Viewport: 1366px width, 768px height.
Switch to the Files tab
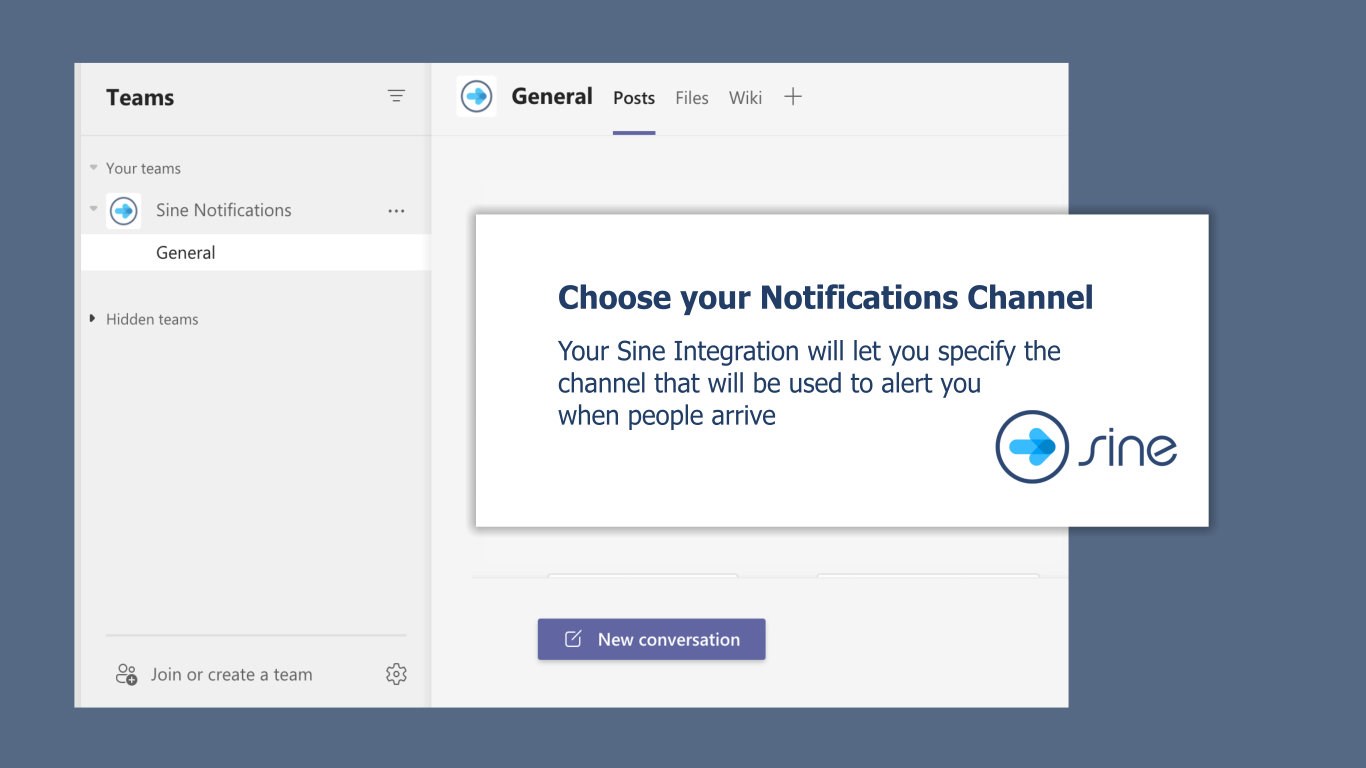click(x=692, y=98)
